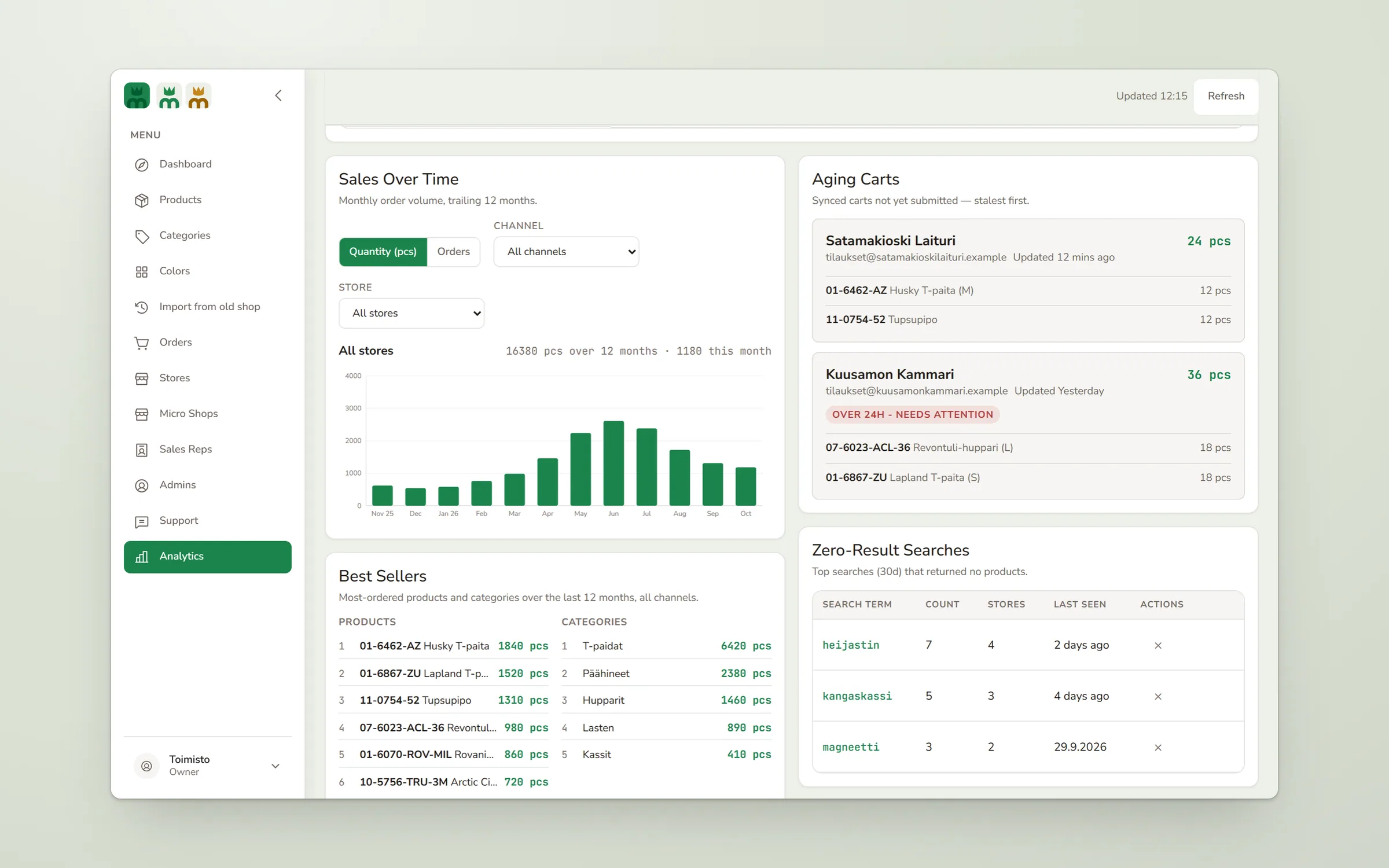
Task: Click the Sales Reps badge icon
Action: coord(142,450)
